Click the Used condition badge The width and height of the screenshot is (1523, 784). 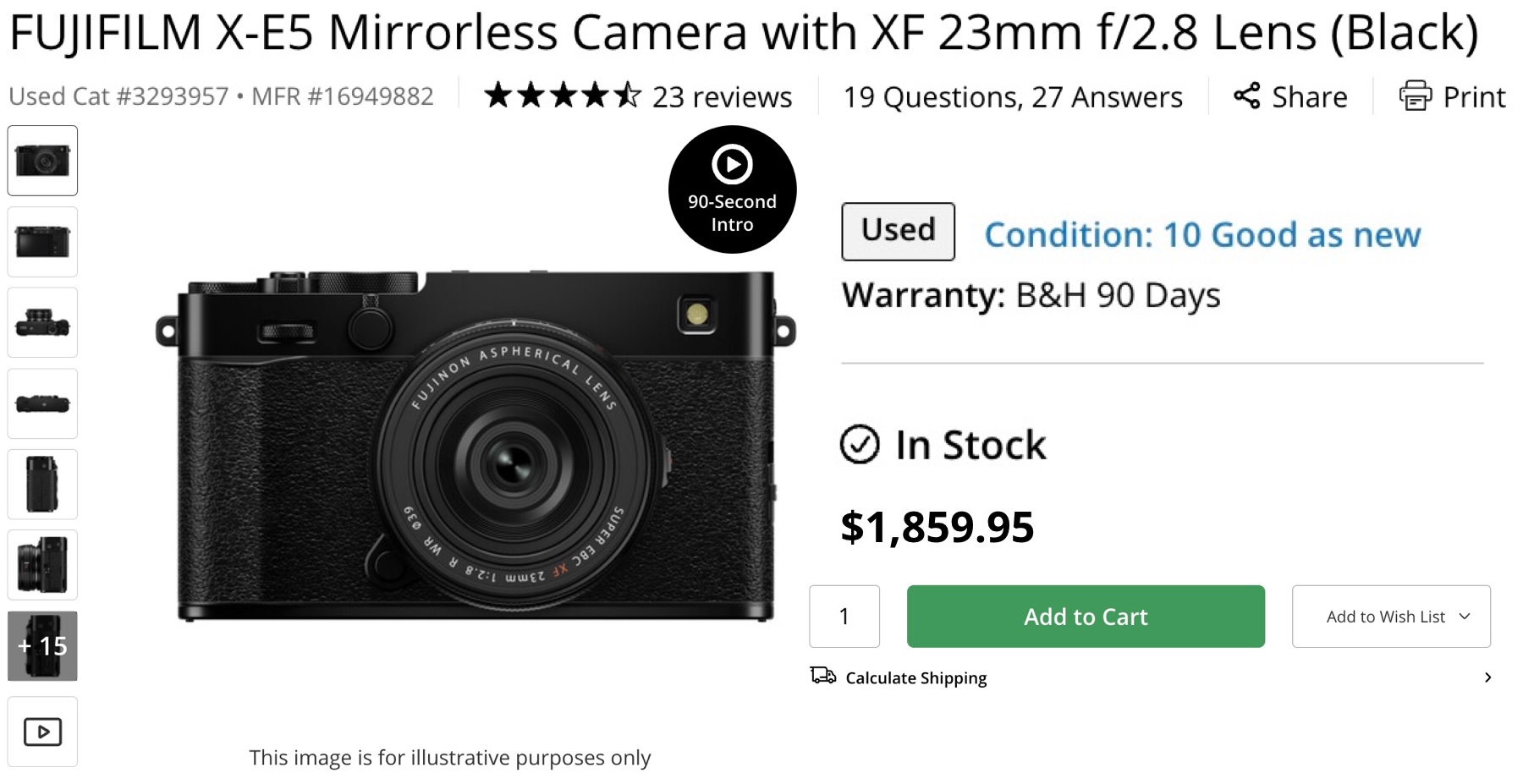(x=897, y=231)
